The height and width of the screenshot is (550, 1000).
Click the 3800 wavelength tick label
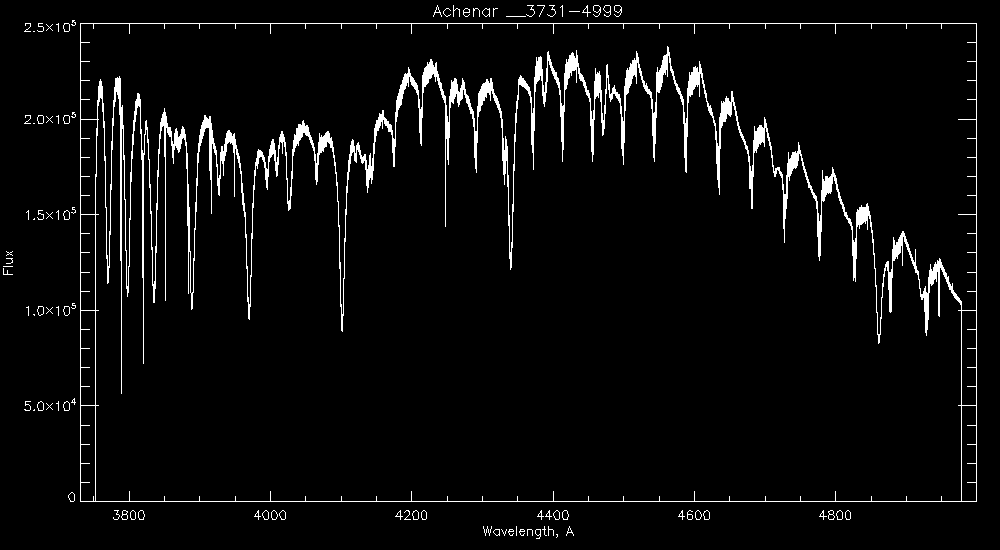pos(129,515)
